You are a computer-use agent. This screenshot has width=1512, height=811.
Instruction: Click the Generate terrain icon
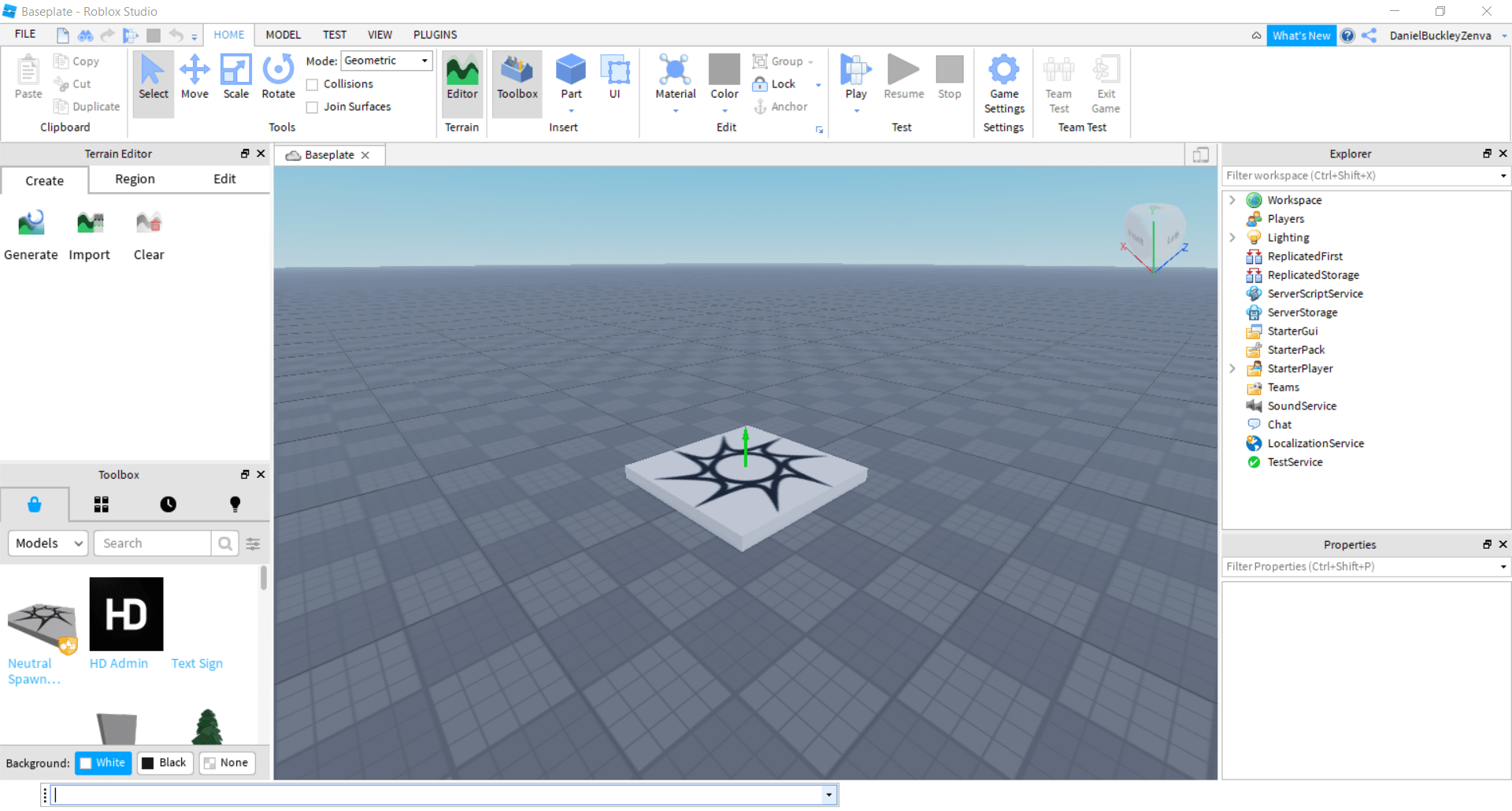tap(31, 223)
